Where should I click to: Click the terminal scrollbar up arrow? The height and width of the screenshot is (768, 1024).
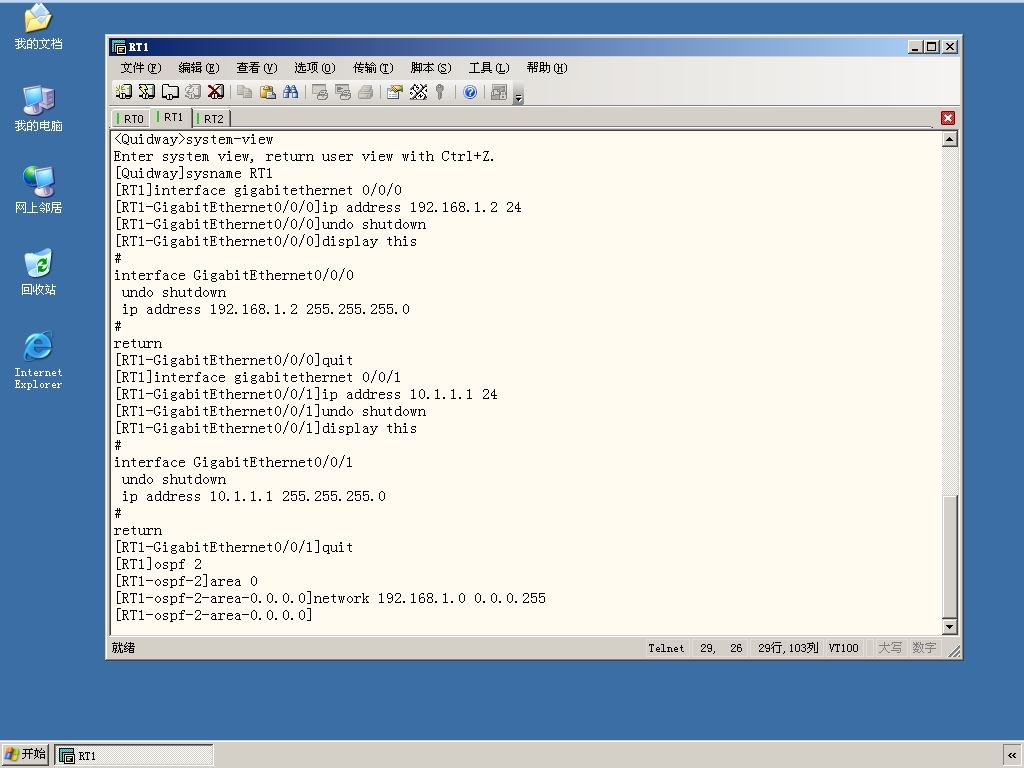click(x=950, y=139)
